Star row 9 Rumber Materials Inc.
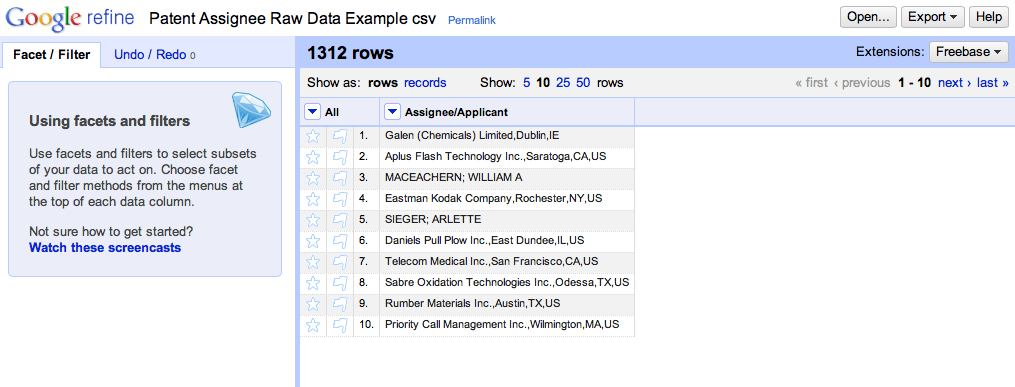 pos(313,304)
